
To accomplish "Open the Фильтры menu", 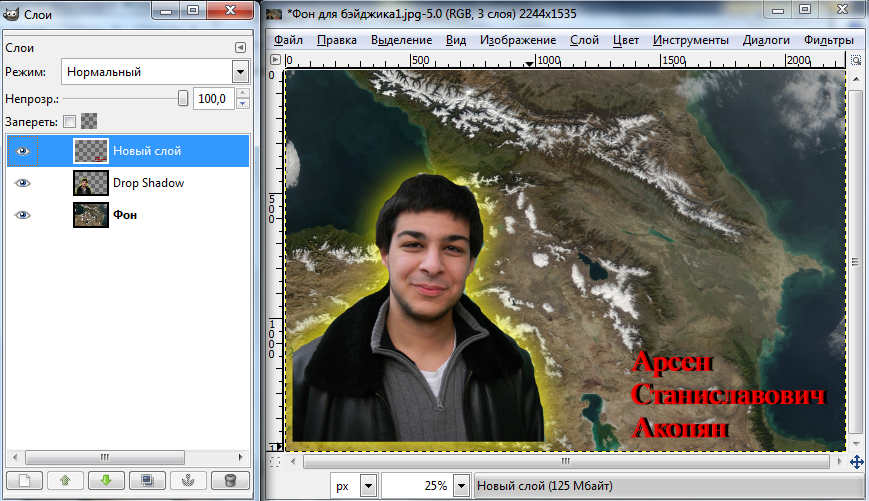I will coord(829,40).
